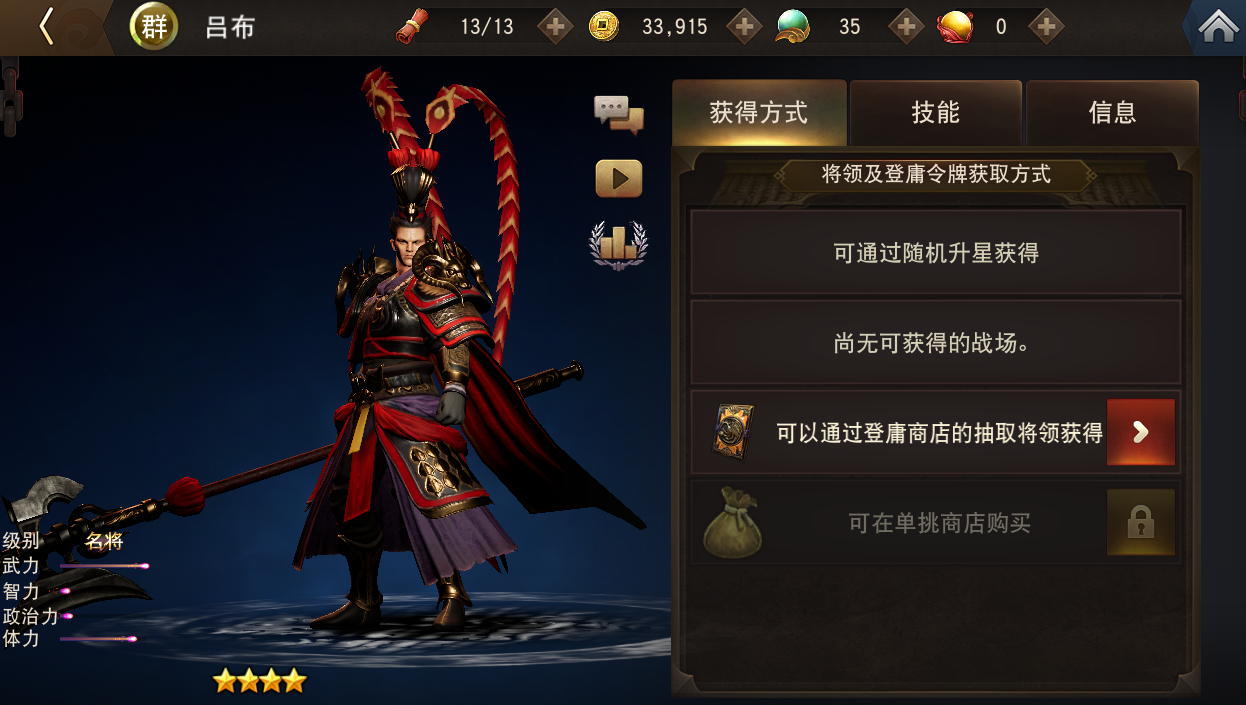This screenshot has width=1246, height=705.
Task: Tap the 登庸 card icon
Action: (733, 432)
